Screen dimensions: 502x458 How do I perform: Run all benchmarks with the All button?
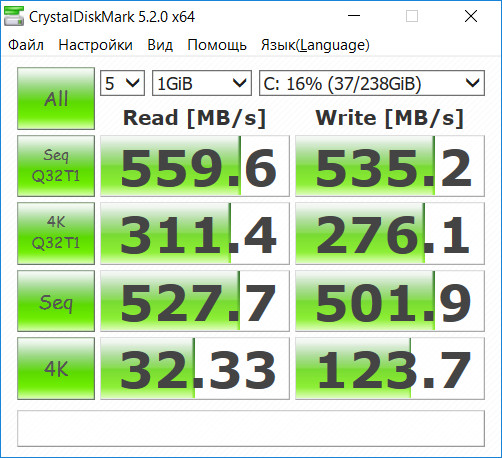(56, 98)
